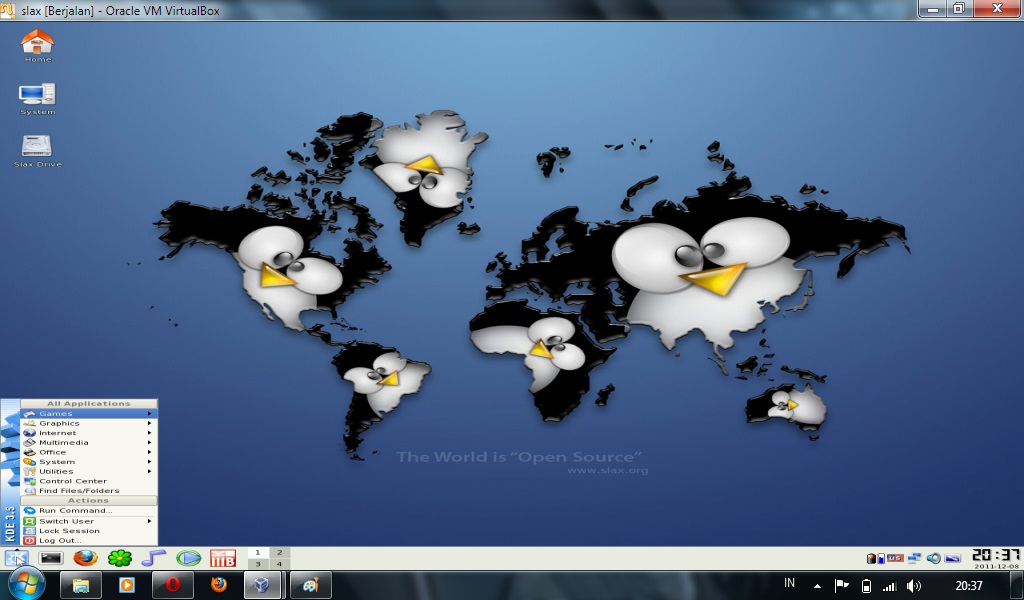This screenshot has height=600, width=1024.
Task: Click the Windows taskbar clock
Action: (968, 586)
